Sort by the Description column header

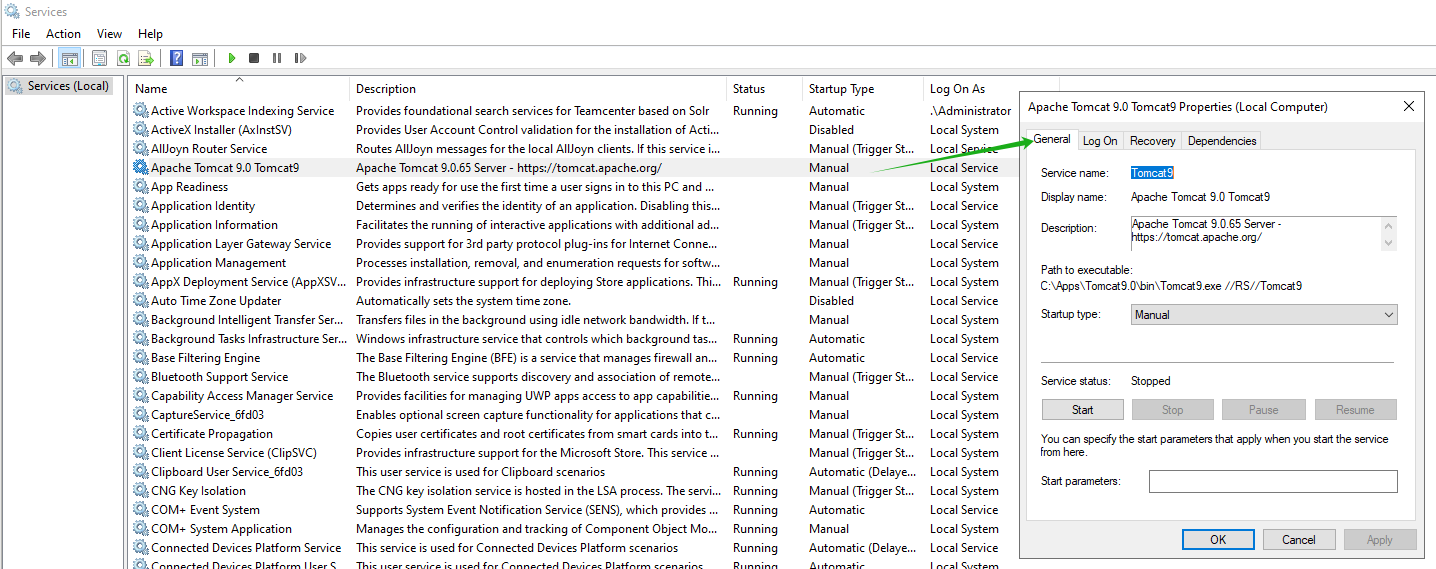[x=538, y=89]
